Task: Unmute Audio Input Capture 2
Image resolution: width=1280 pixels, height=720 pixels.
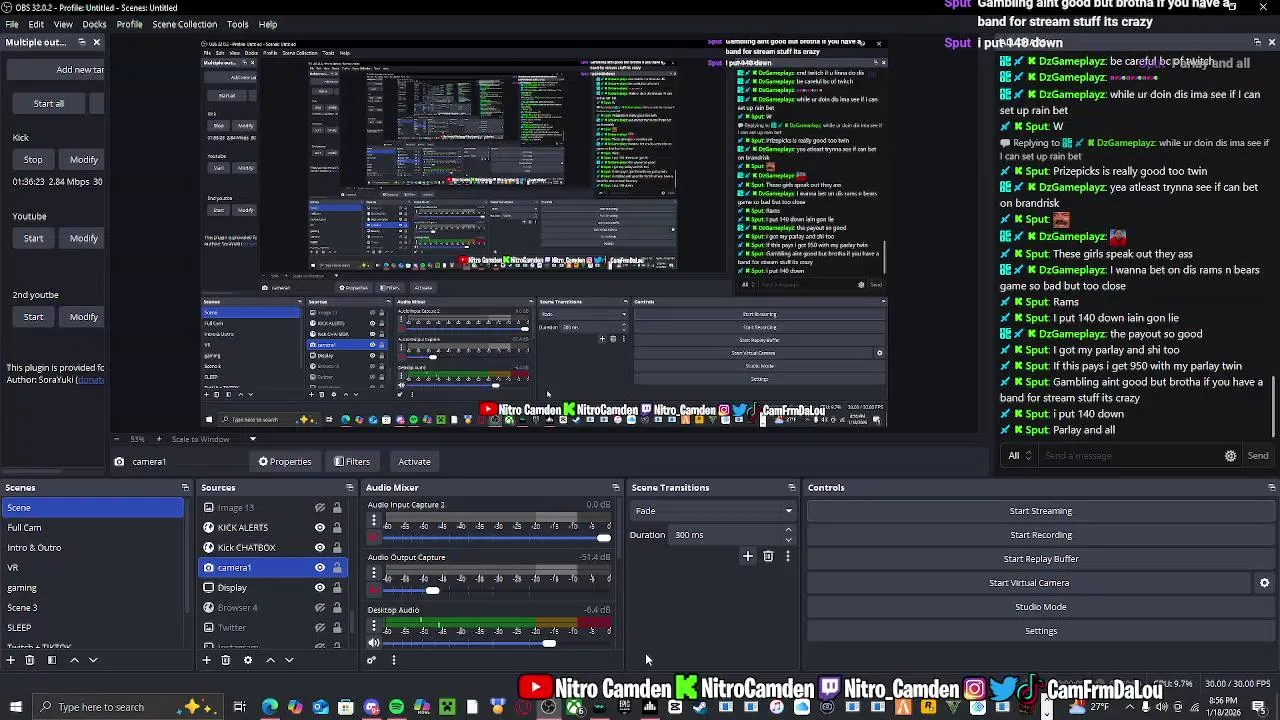Action: tap(374, 538)
